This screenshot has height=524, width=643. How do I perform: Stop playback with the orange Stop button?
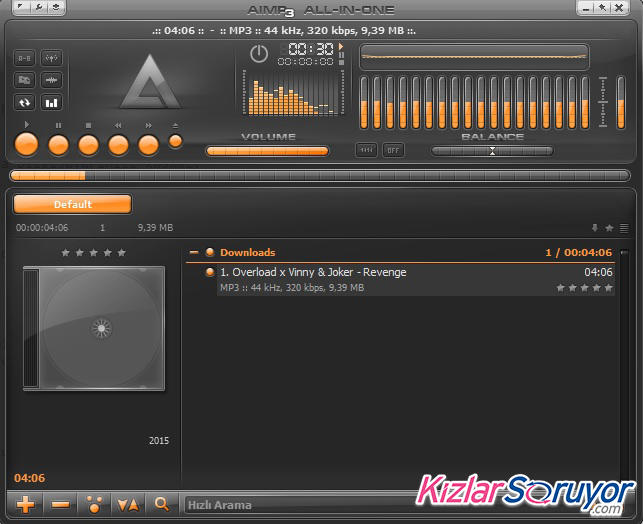coord(88,145)
